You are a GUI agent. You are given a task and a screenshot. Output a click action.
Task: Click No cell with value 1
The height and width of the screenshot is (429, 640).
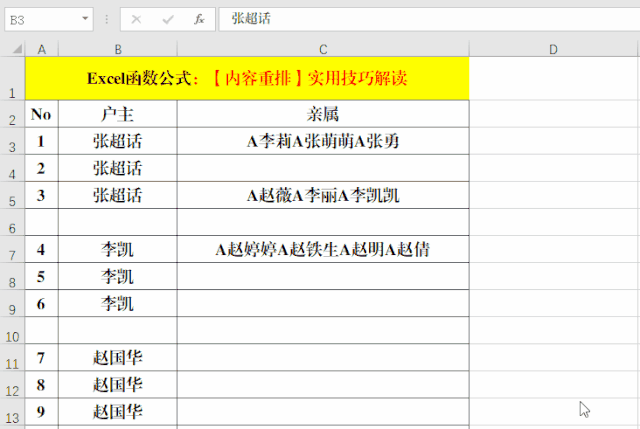[x=42, y=141]
